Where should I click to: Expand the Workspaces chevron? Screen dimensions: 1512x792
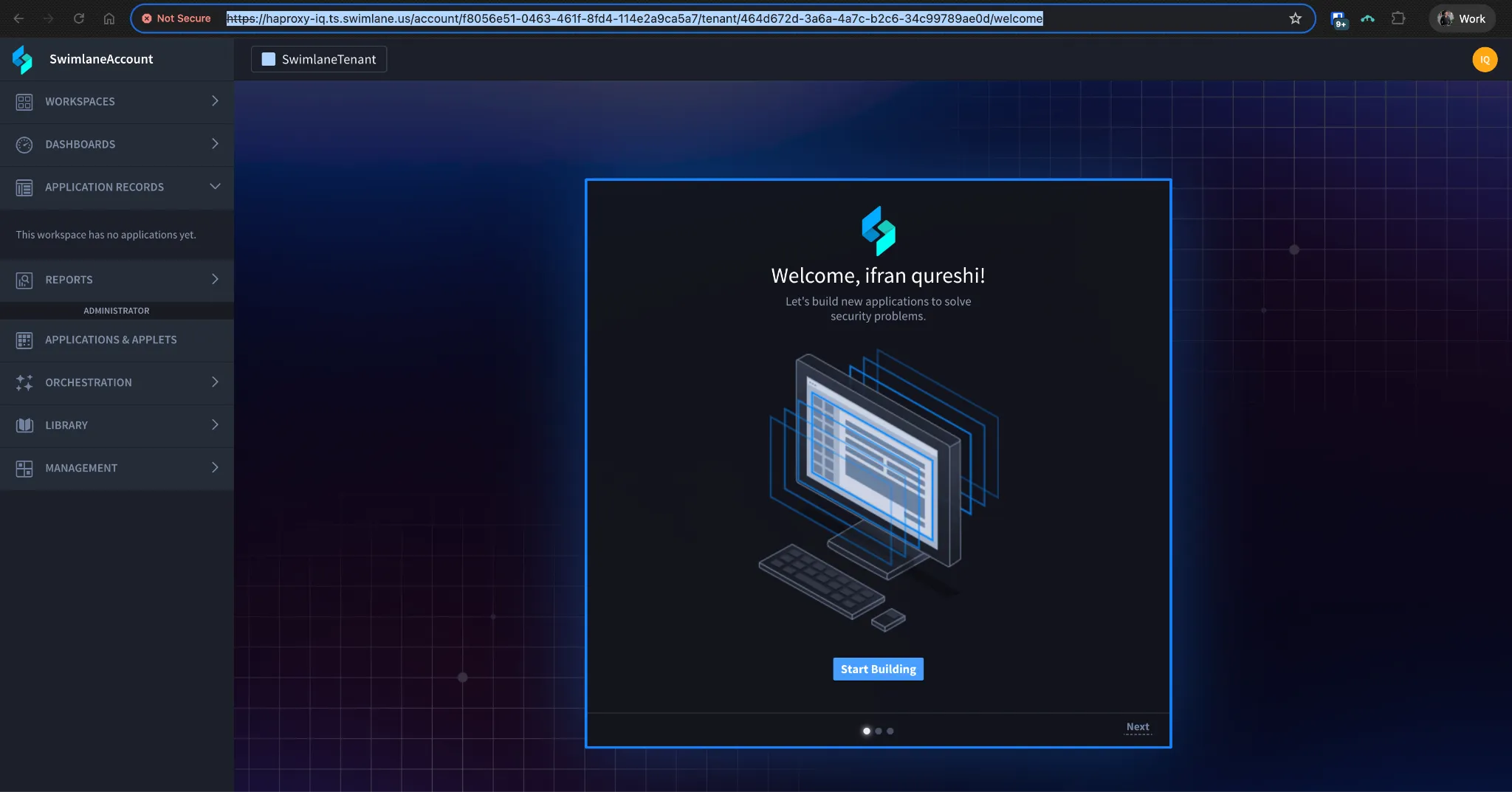click(x=215, y=101)
